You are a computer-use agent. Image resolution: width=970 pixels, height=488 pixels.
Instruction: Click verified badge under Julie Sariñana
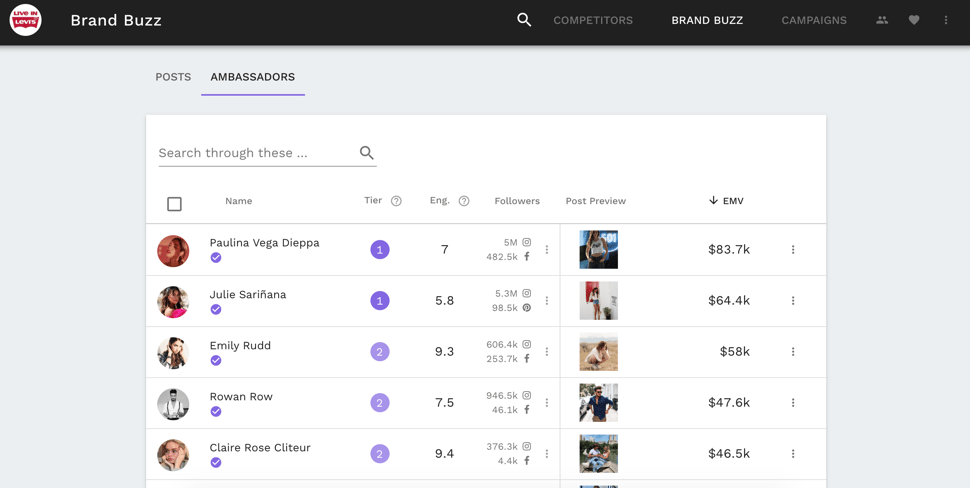(216, 309)
